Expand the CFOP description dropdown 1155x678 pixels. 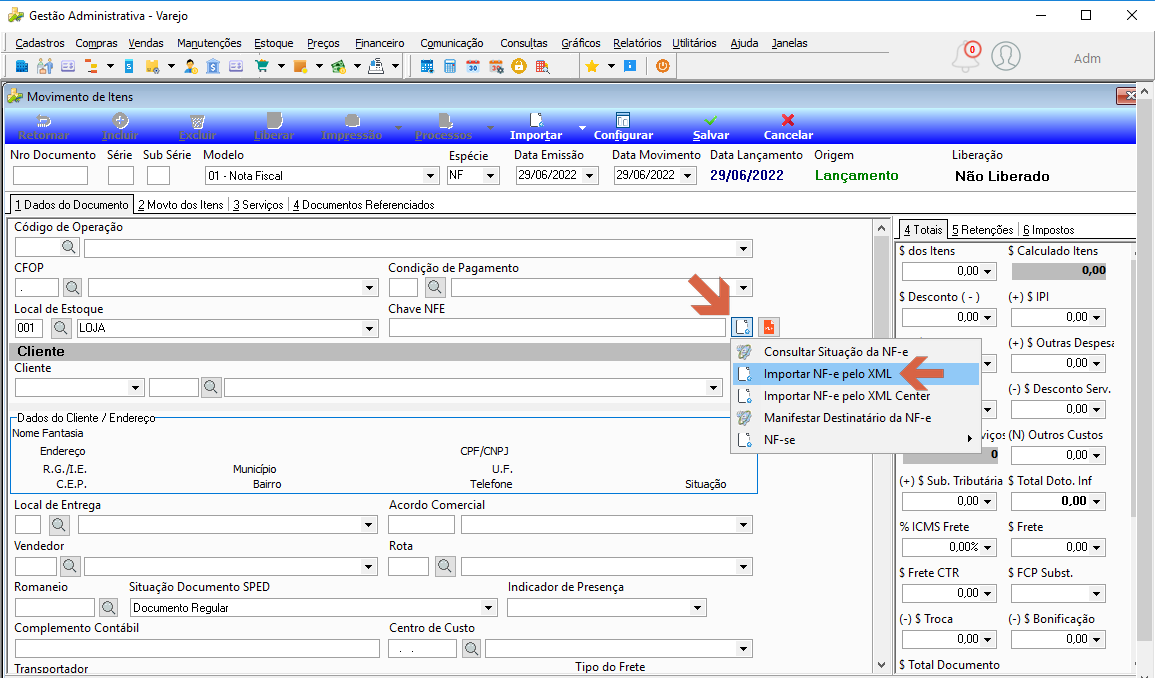(370, 287)
